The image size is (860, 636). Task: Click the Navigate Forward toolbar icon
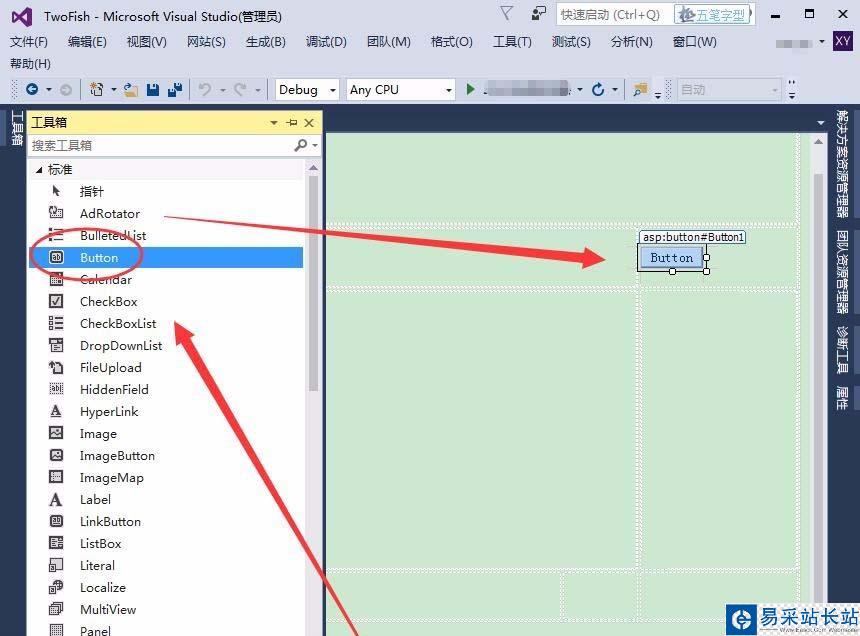(x=66, y=89)
